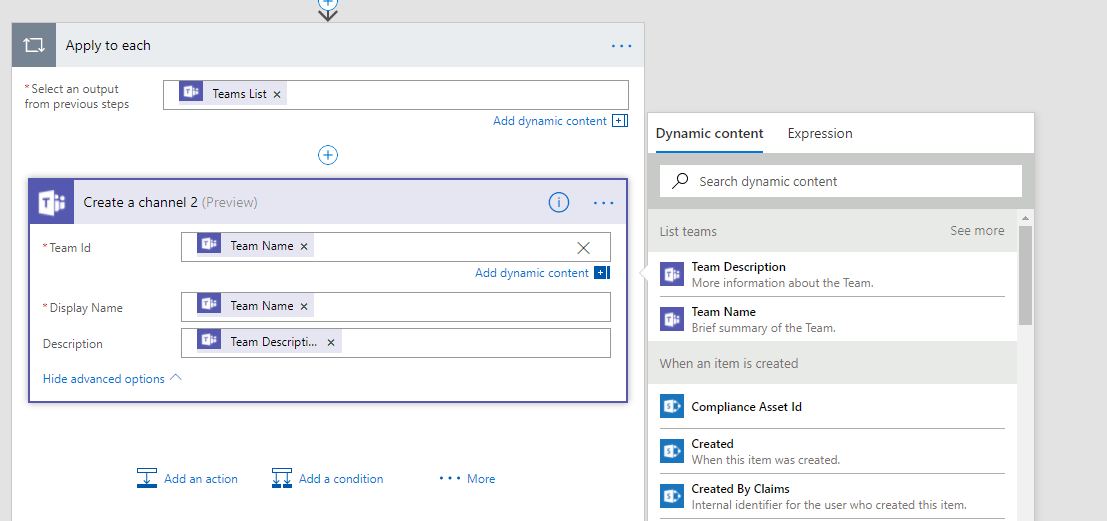Select Compliance Asset Id item
The image size is (1107, 521).
tap(833, 407)
